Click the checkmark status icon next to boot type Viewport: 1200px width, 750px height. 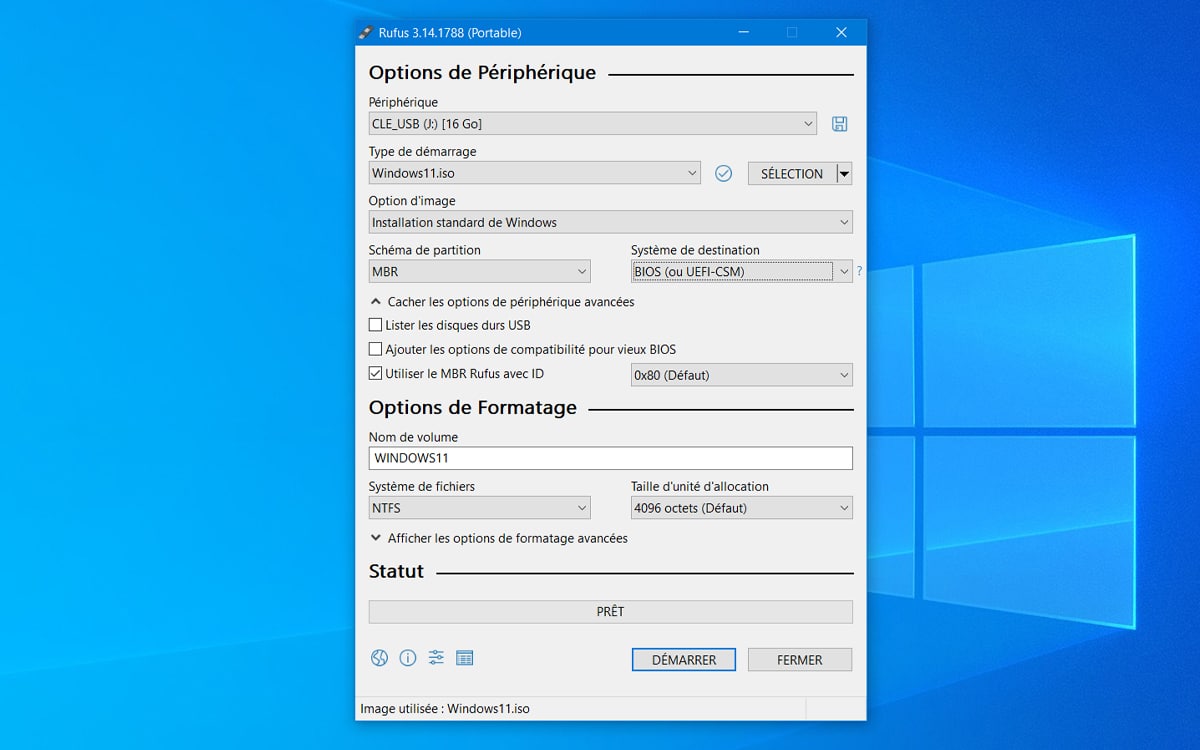coord(723,172)
